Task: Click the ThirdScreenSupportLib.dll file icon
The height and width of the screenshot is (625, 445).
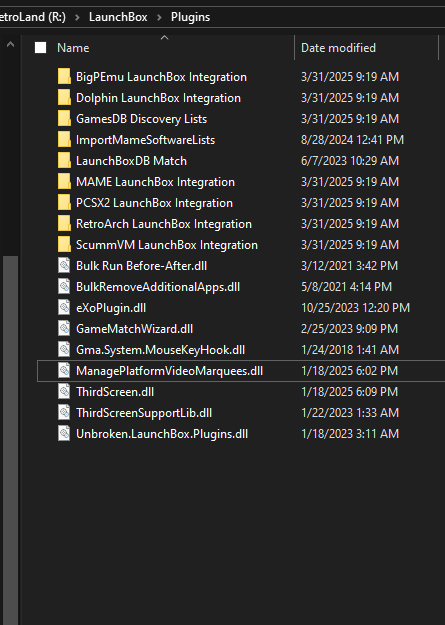Action: click(64, 413)
